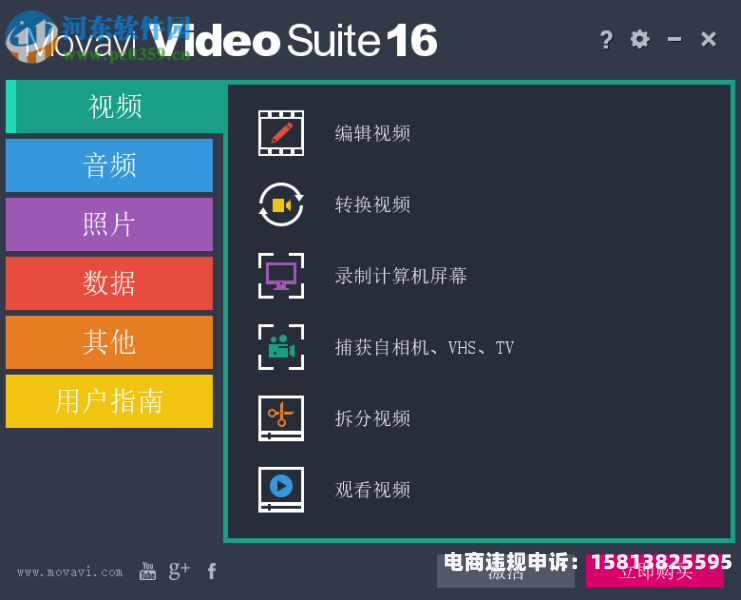Switch to the 照片 tab

(109, 224)
